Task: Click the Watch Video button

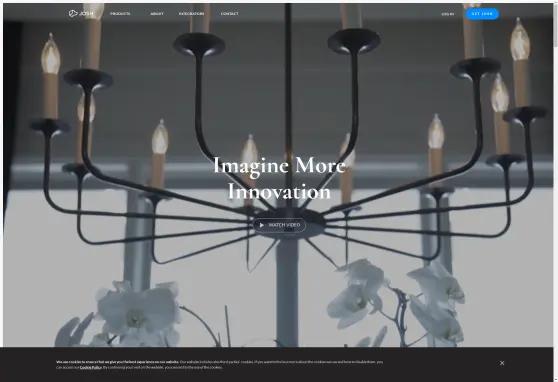Action: pos(279,225)
